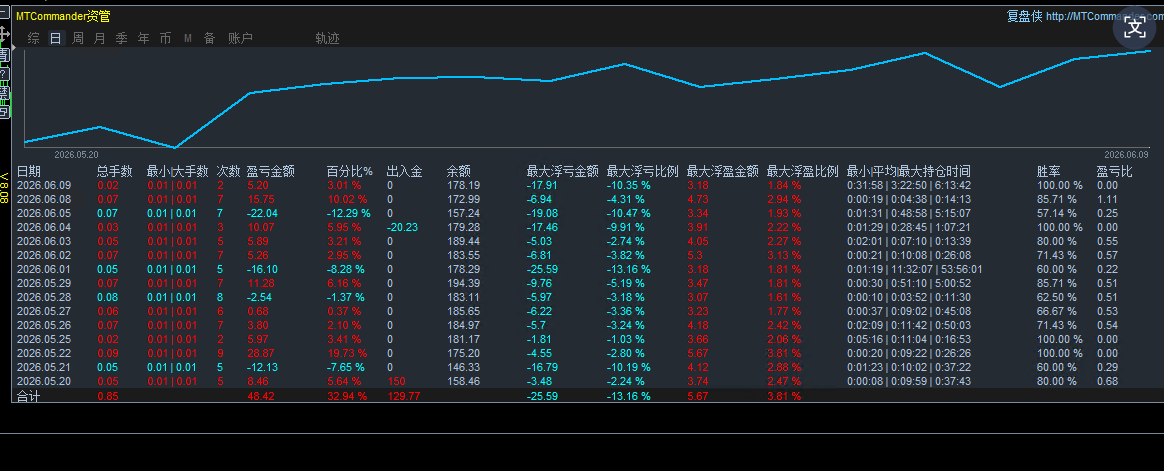Click the 129.77 total deposit value
This screenshot has width=1164, height=471.
404,397
